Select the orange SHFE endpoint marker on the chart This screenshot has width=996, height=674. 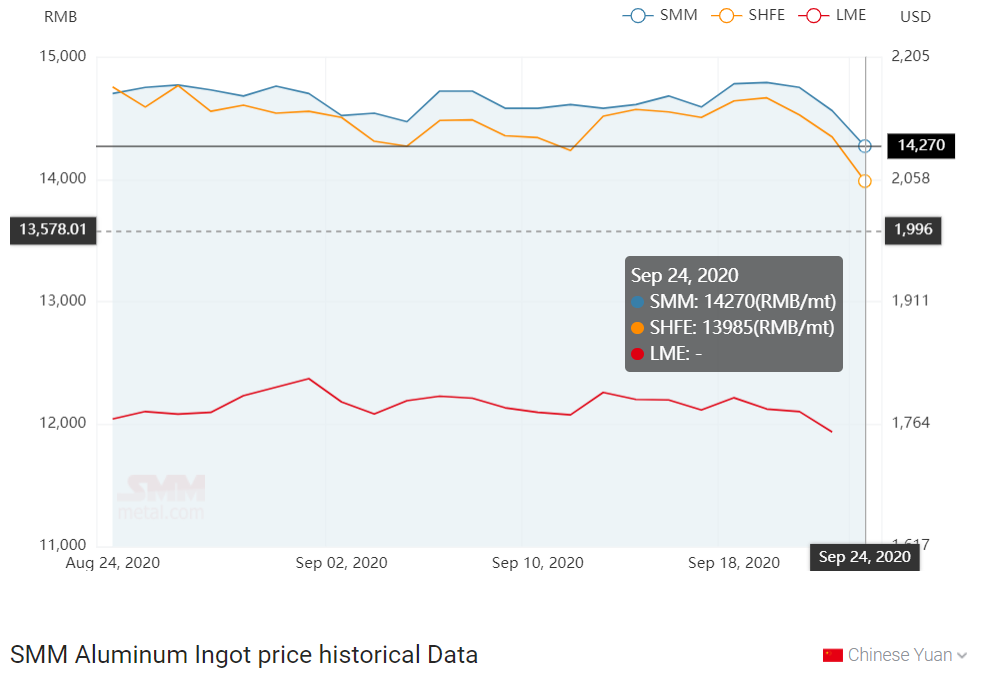[864, 180]
